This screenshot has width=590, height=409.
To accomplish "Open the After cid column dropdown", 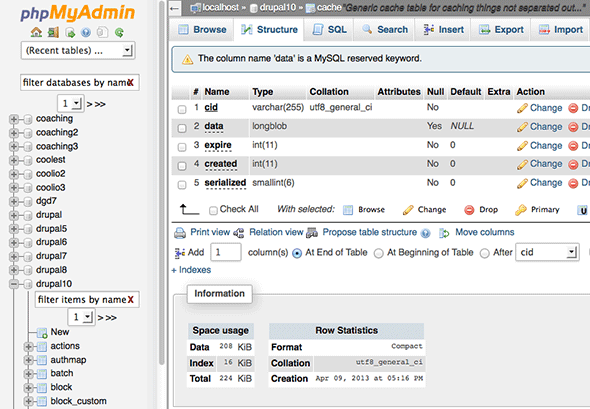I will point(547,252).
